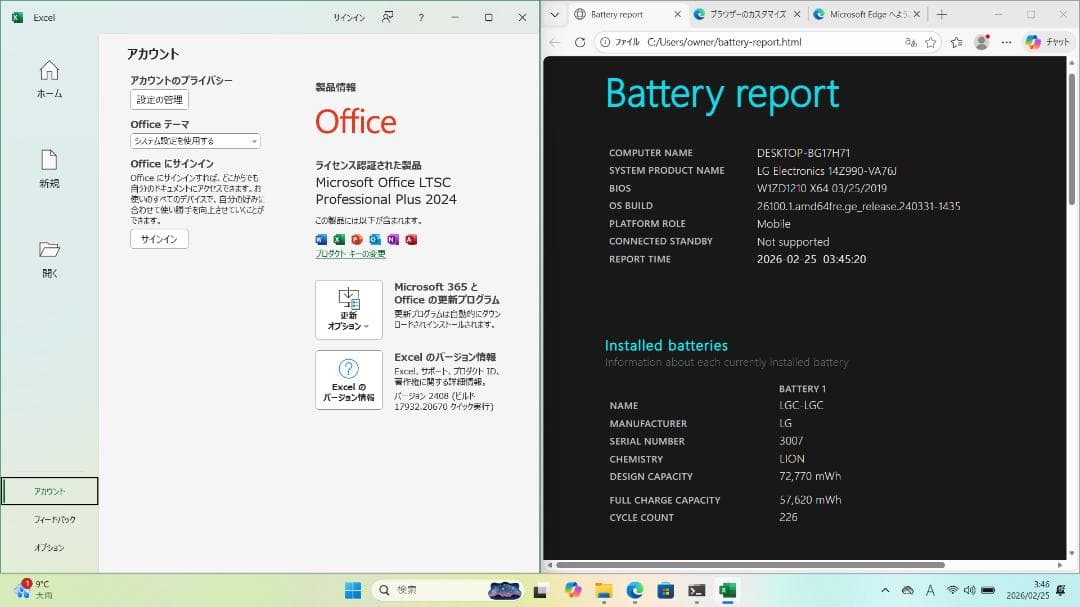Open the Terminal from the taskbar

(697, 590)
